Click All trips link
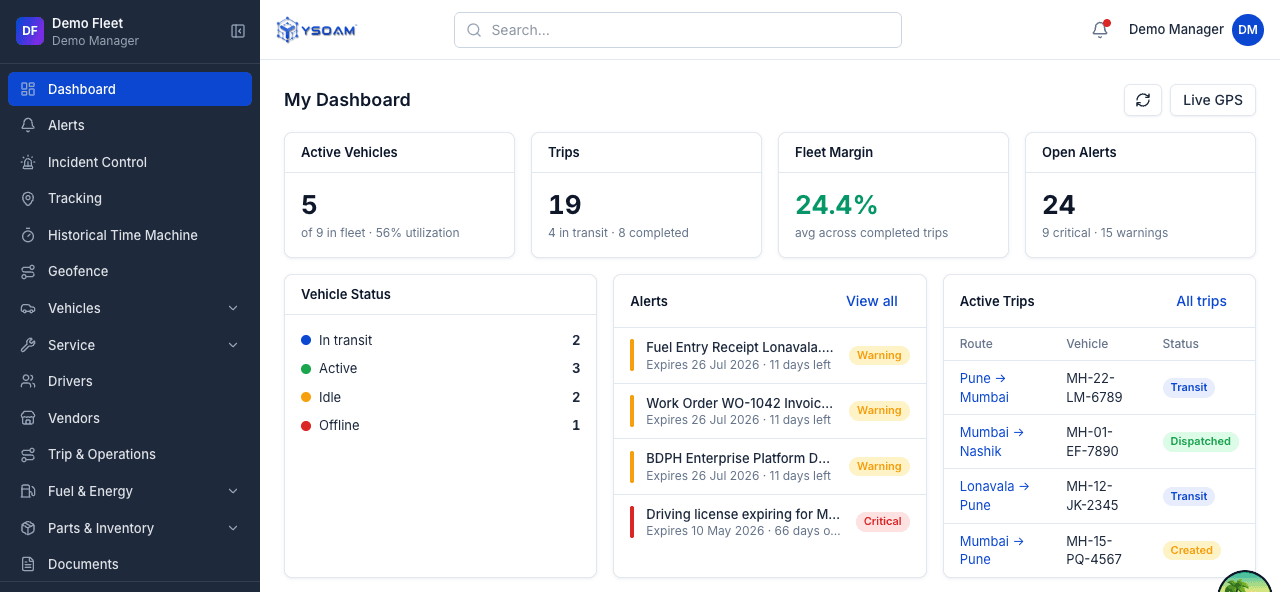The width and height of the screenshot is (1280, 592). coord(1201,301)
